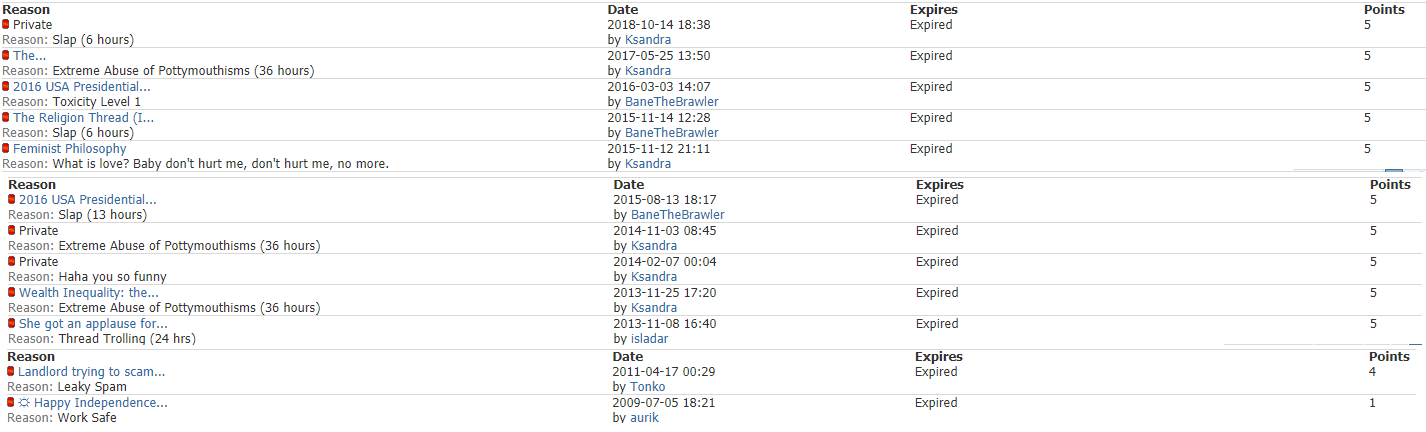
Task: Open Landlord trying to scam thread
Action: click(92, 372)
